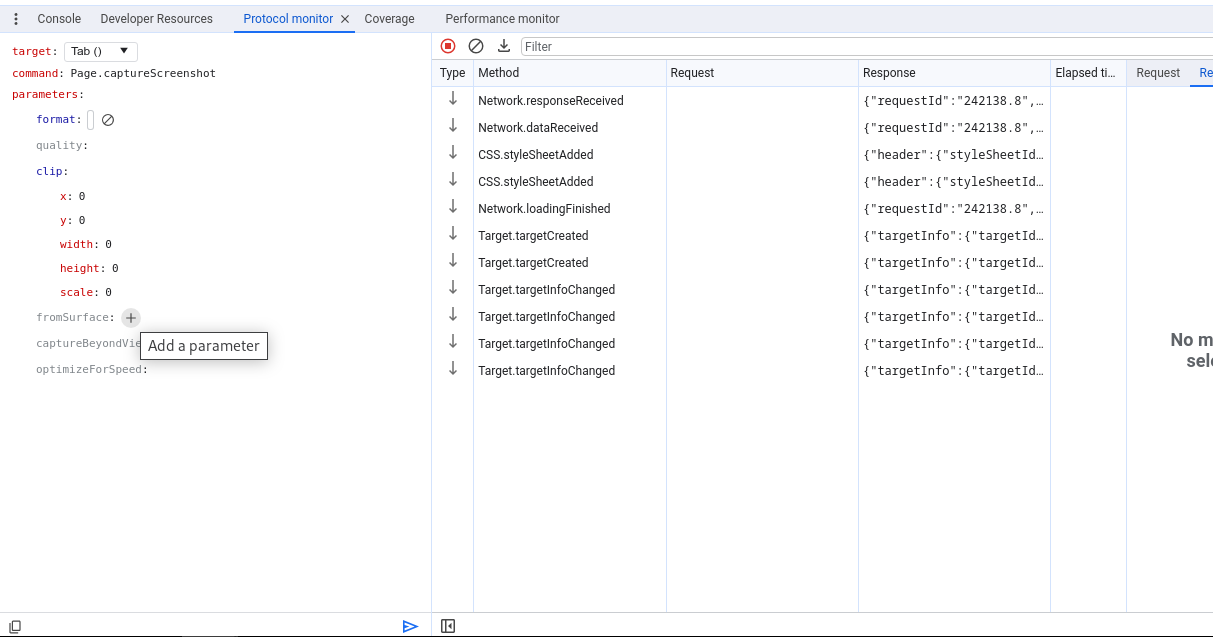Add a parameter to fromSurface
Viewport: 1213px width, 637px height.
pos(131,318)
